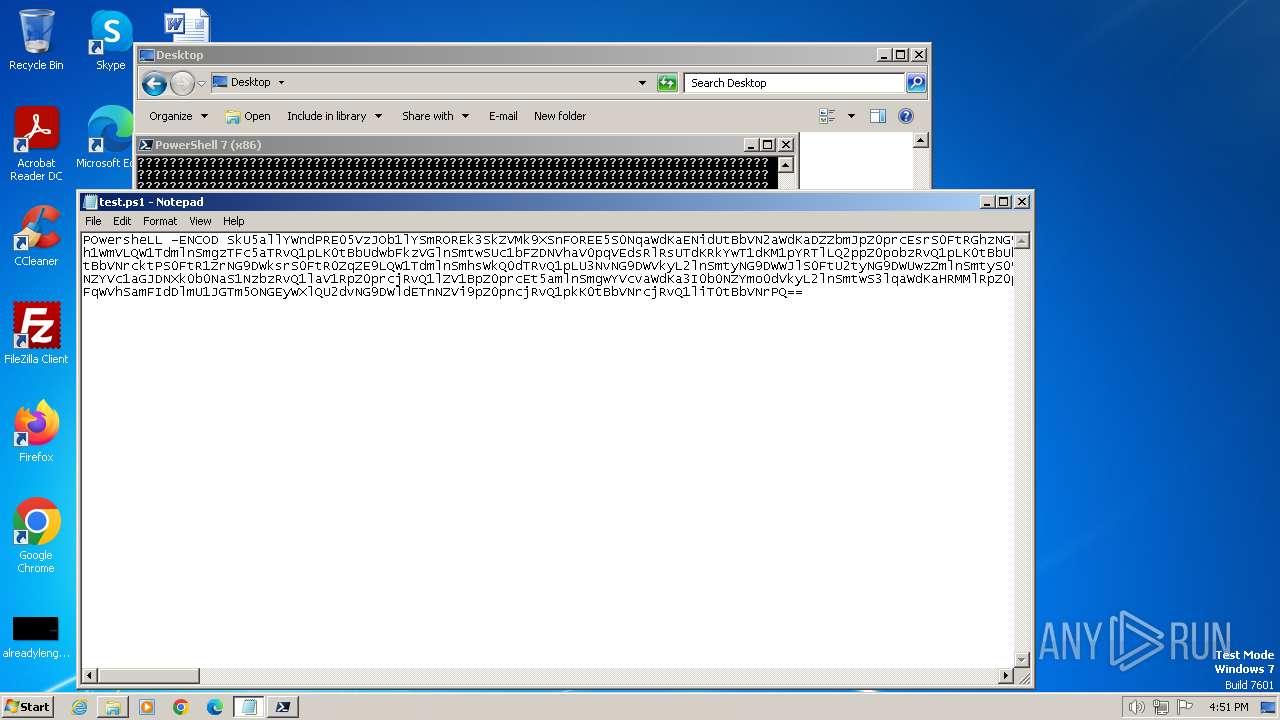The height and width of the screenshot is (720, 1280).
Task: Open recent locations dropdown in Explorer
Action: point(201,83)
